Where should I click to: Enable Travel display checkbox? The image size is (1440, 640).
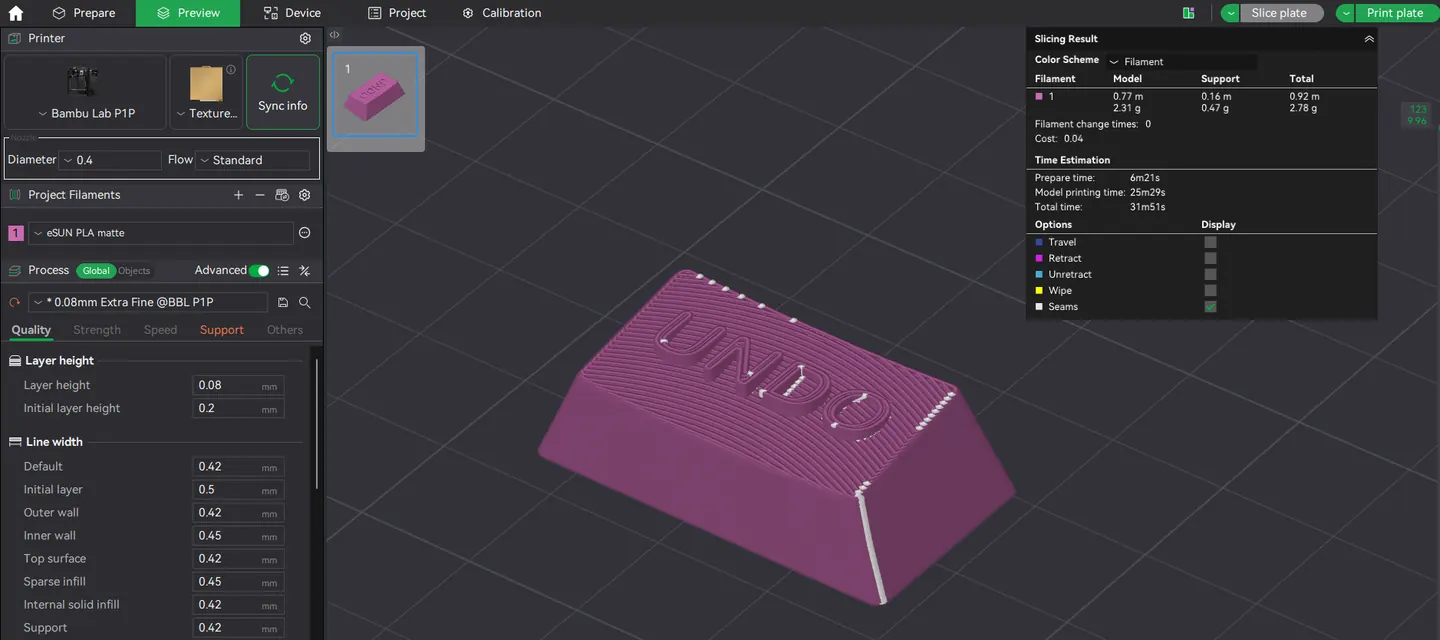coord(1210,242)
